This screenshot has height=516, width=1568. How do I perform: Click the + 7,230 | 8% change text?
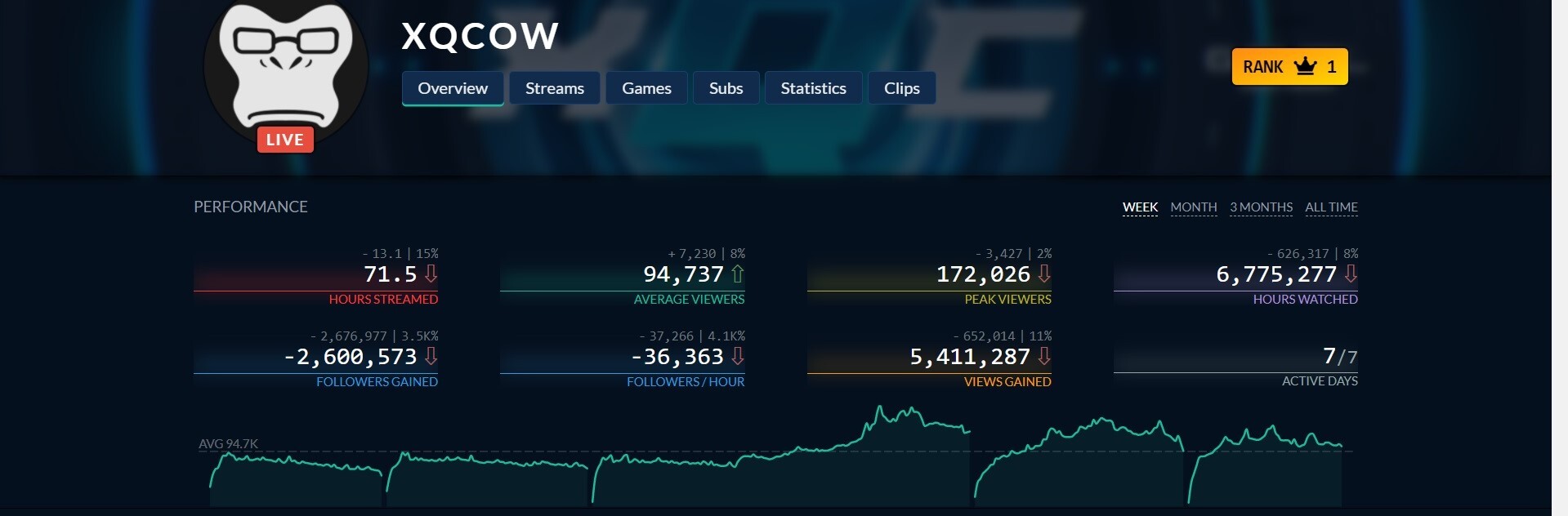(x=707, y=254)
